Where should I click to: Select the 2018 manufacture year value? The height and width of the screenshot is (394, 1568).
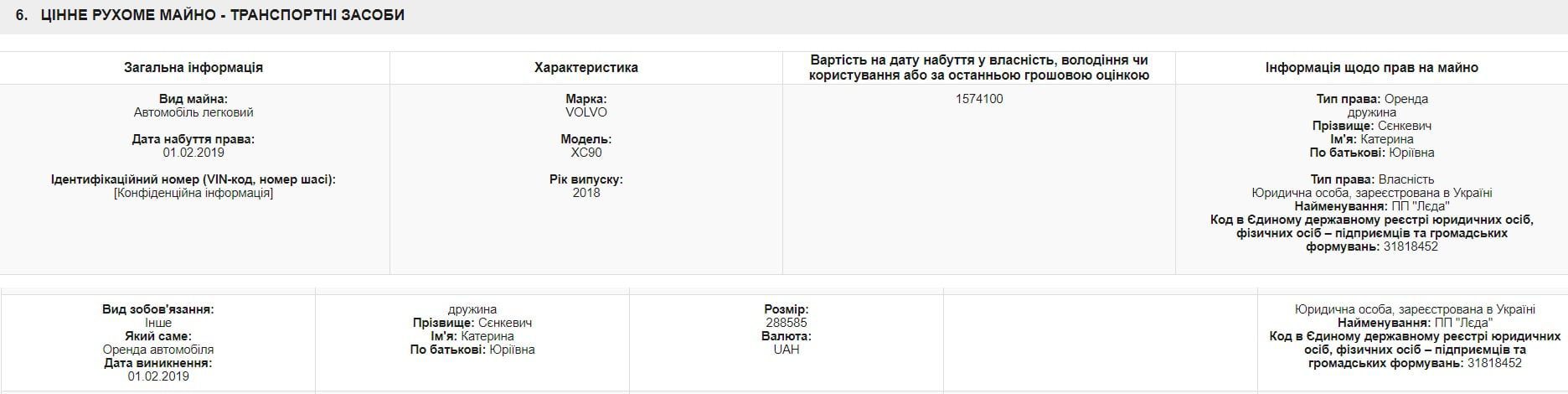click(x=586, y=193)
